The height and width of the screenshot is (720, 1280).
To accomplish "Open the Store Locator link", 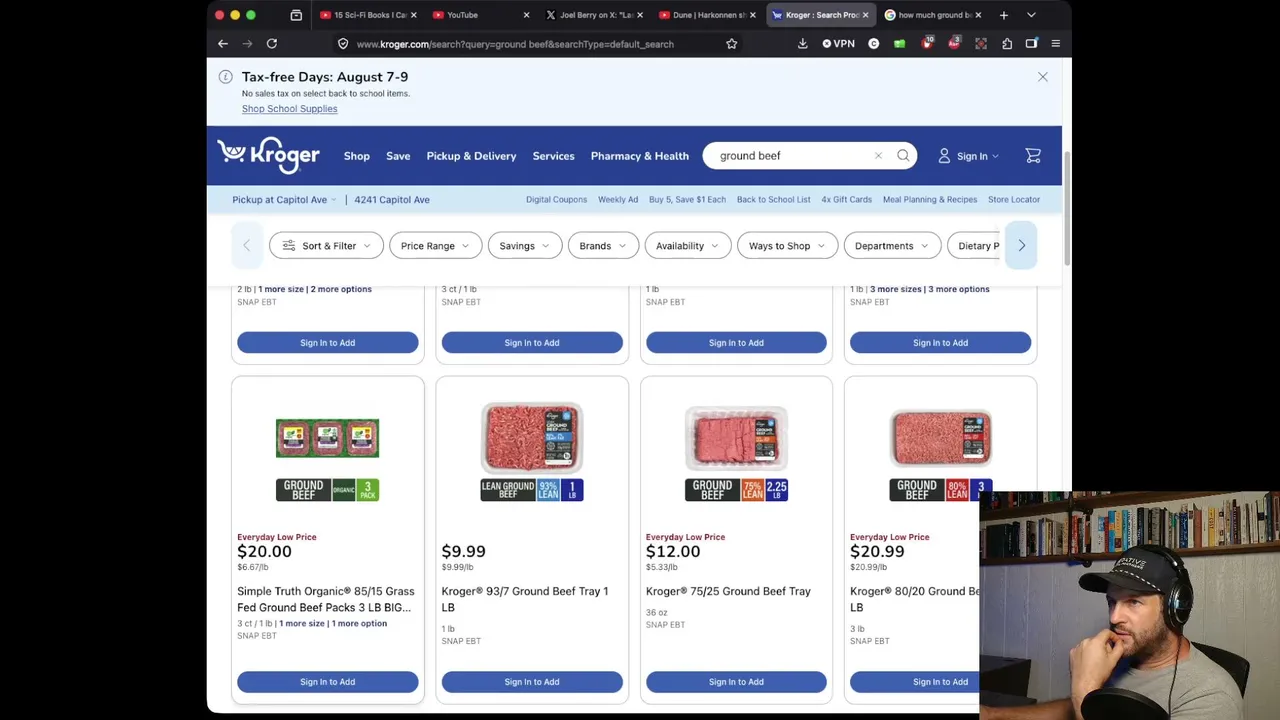I will (x=1014, y=200).
